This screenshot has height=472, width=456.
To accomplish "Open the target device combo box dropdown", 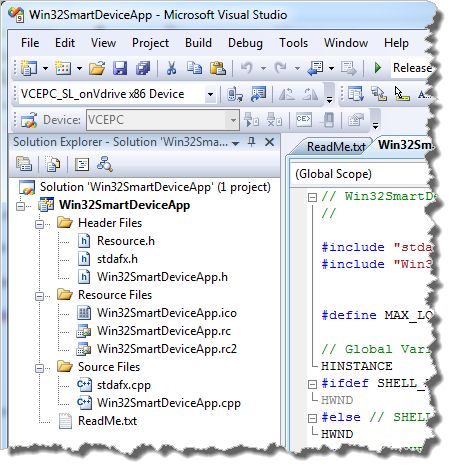I will click(210, 94).
